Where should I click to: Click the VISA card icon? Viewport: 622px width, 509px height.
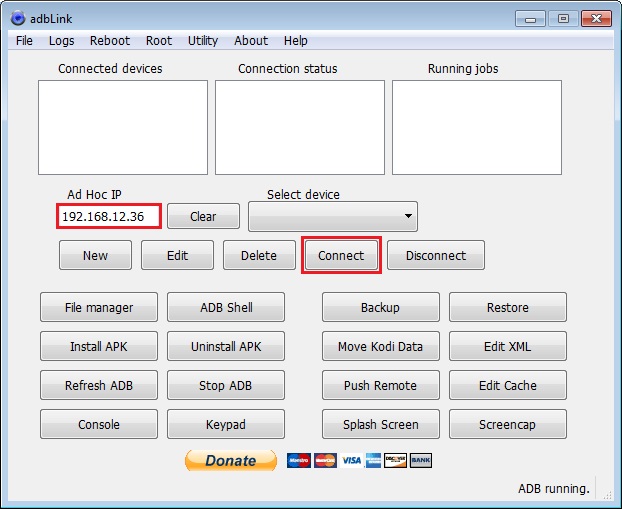(351, 460)
